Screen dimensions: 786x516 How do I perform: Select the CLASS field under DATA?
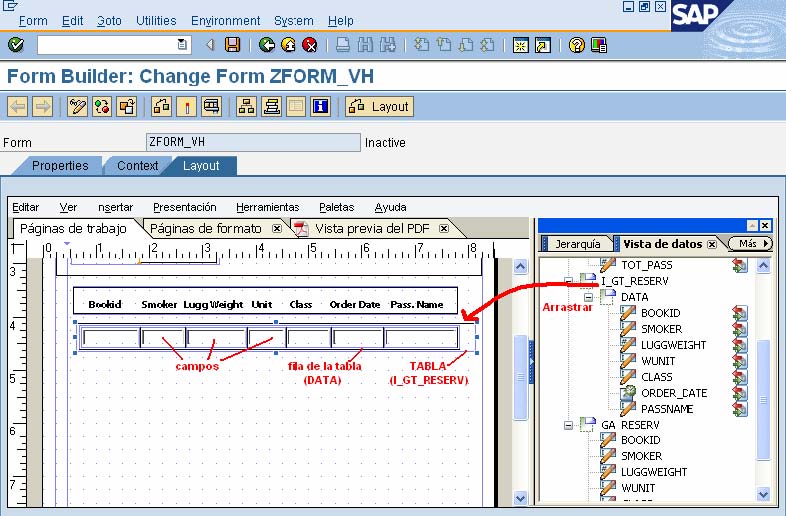point(657,377)
